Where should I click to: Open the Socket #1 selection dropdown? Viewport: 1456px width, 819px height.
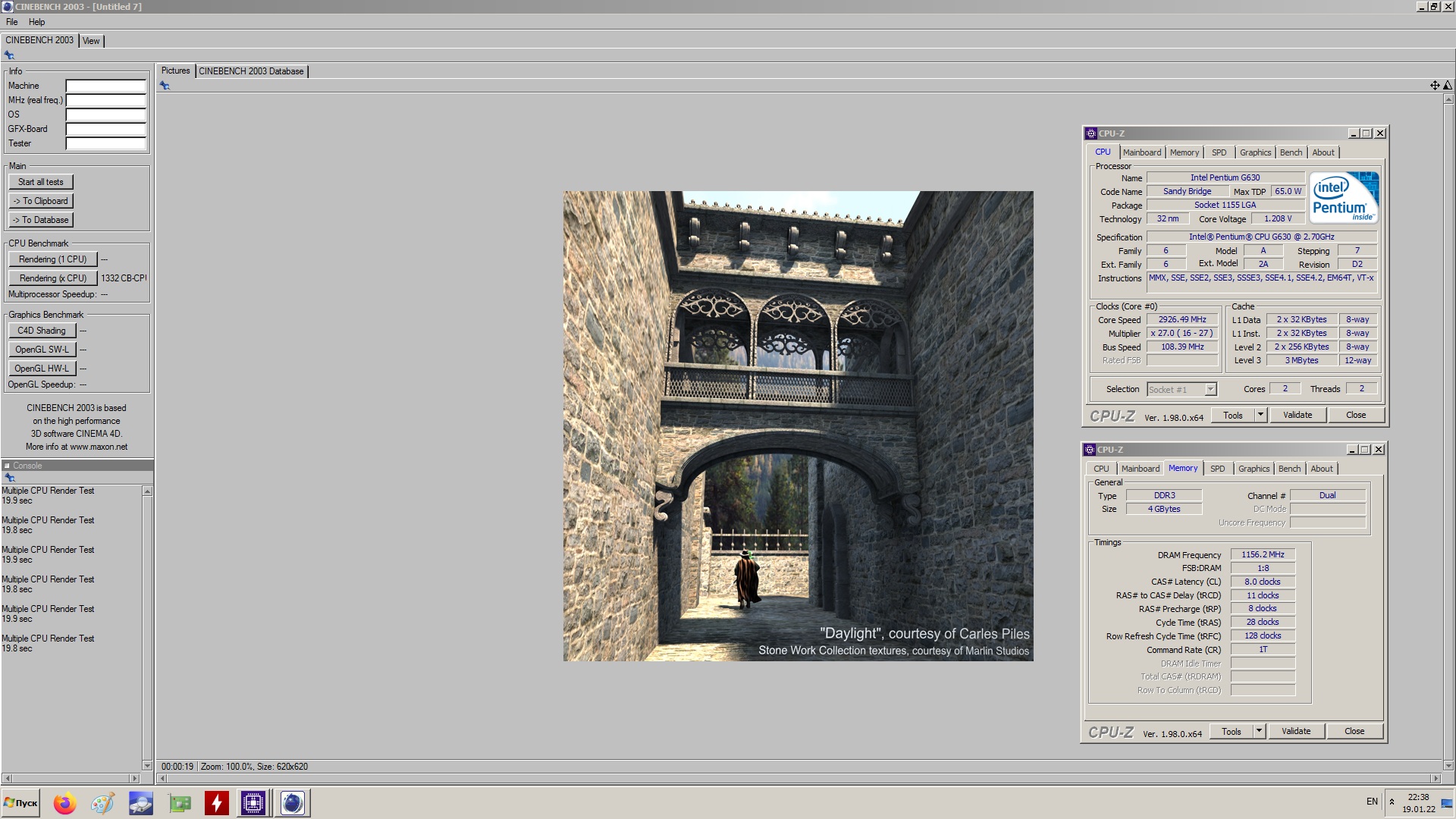tap(1210, 390)
